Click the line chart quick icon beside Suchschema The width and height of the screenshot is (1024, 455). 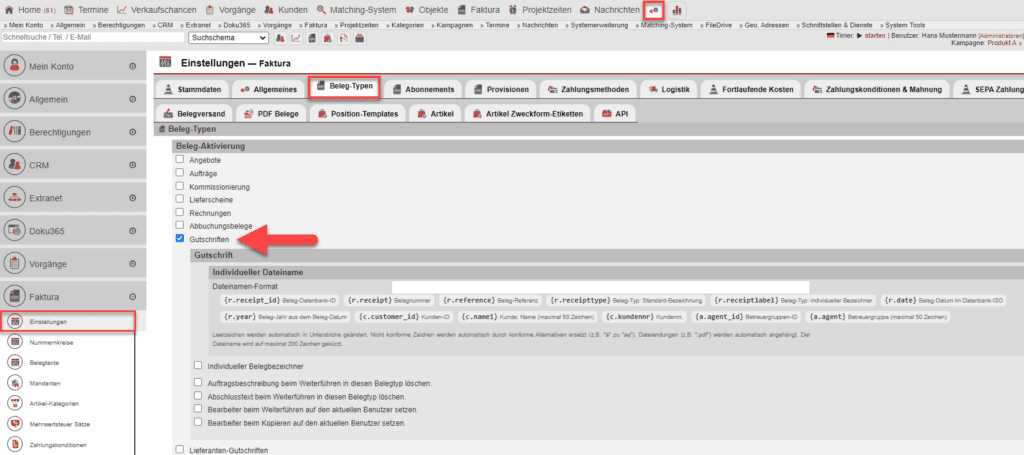[296, 38]
